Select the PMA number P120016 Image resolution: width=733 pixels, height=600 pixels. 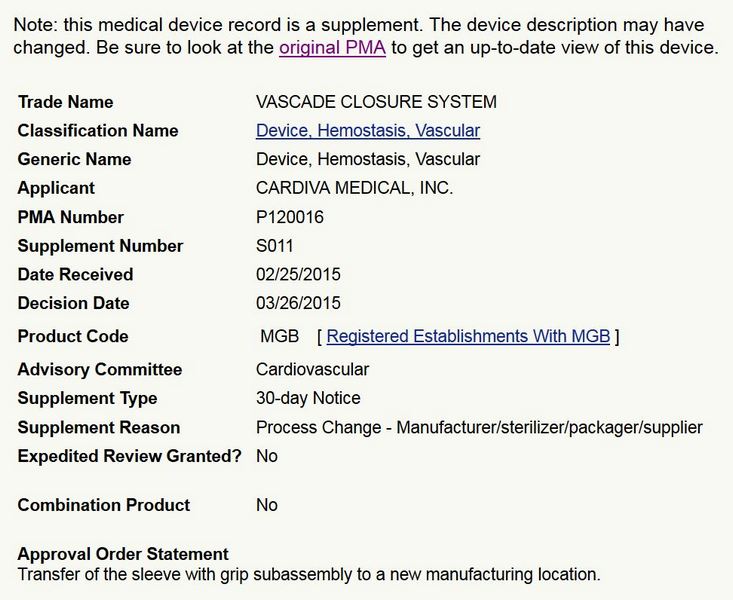(x=290, y=217)
